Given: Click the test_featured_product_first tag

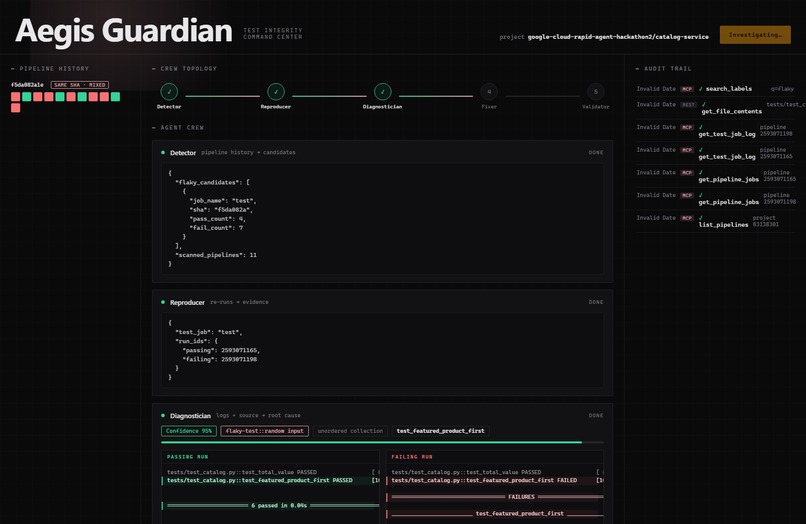Looking at the screenshot, I should tap(441, 431).
